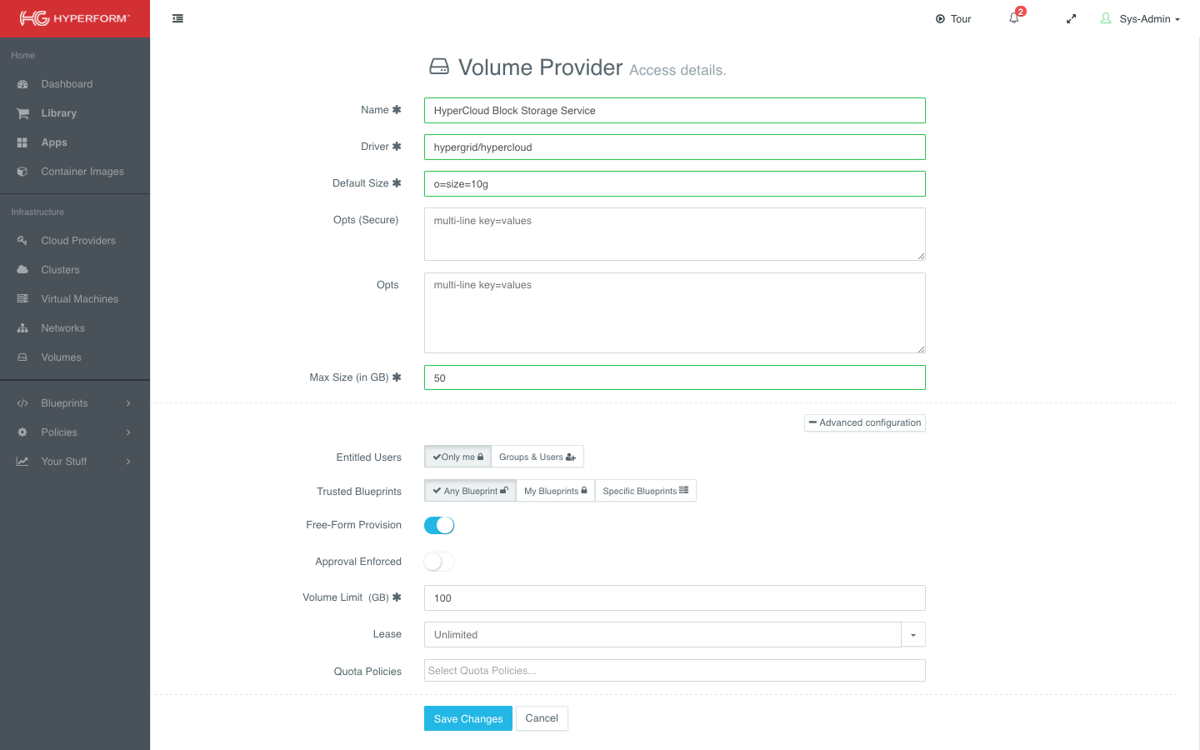Image resolution: width=1200 pixels, height=750 pixels.
Task: Click the fullscreen expand arrows icon
Action: click(x=1071, y=18)
